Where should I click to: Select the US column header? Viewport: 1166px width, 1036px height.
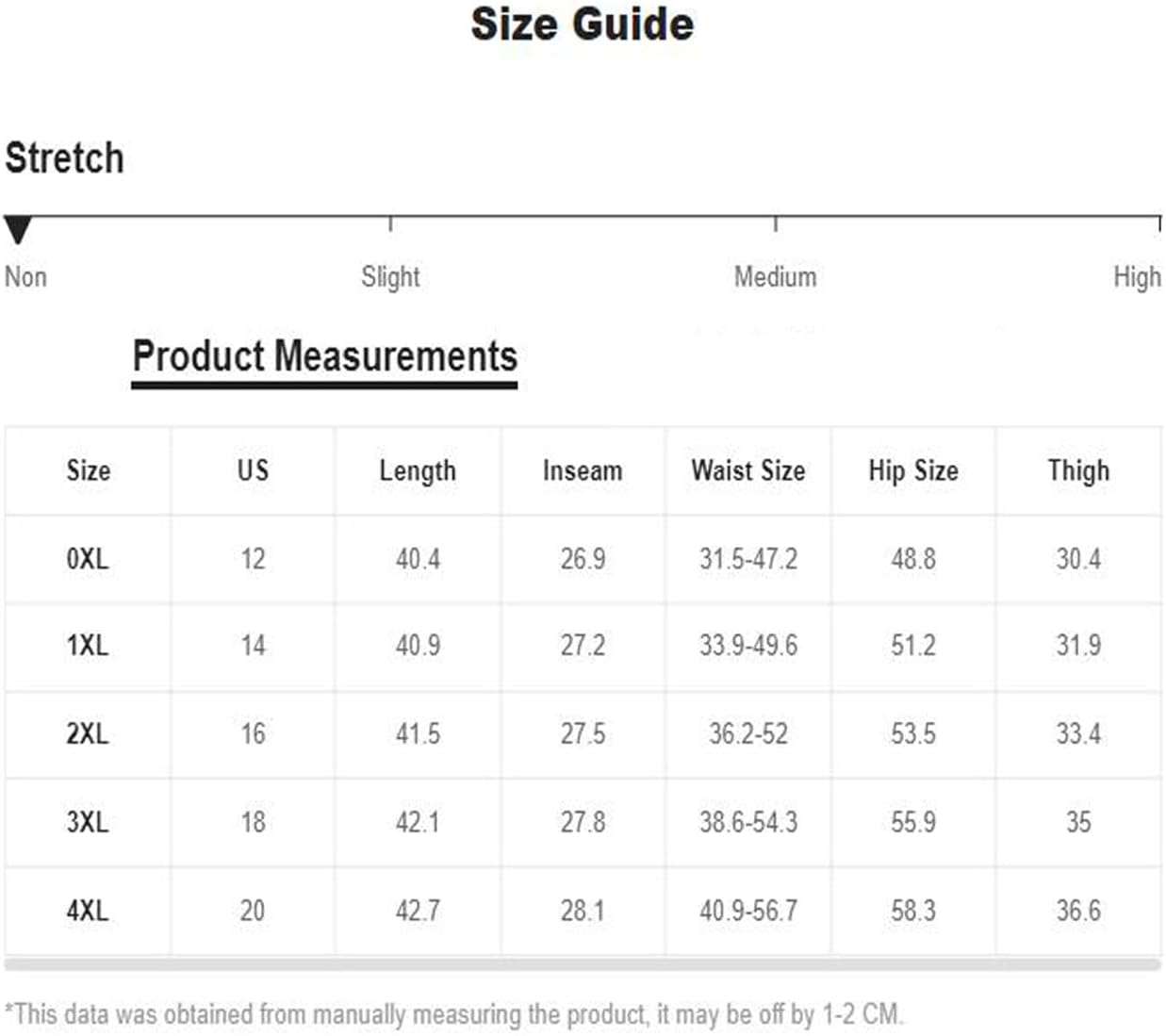point(253,470)
